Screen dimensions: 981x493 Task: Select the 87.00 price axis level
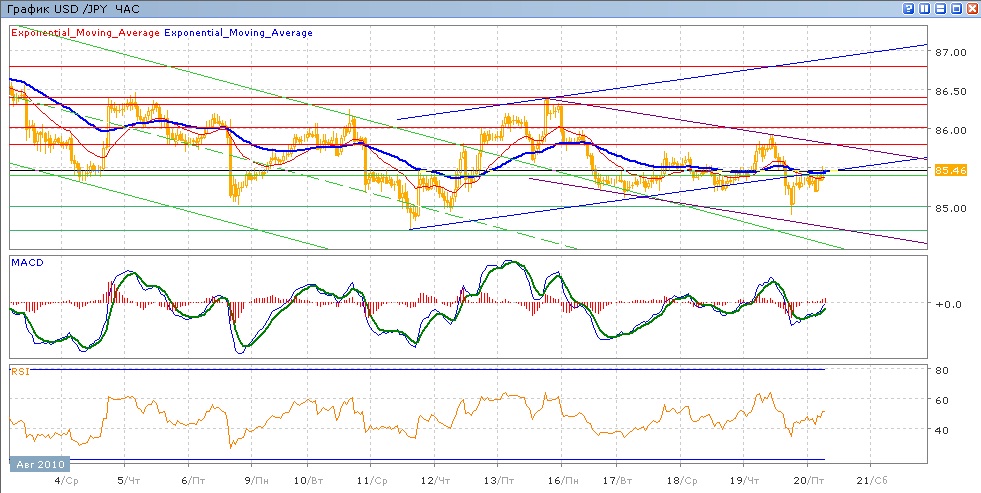click(x=949, y=52)
